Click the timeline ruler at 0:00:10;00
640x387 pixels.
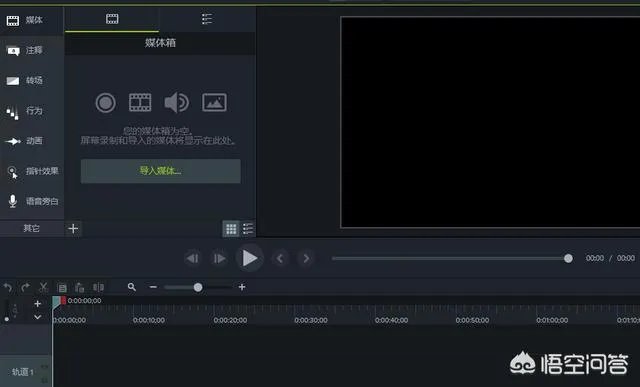[x=149, y=320]
